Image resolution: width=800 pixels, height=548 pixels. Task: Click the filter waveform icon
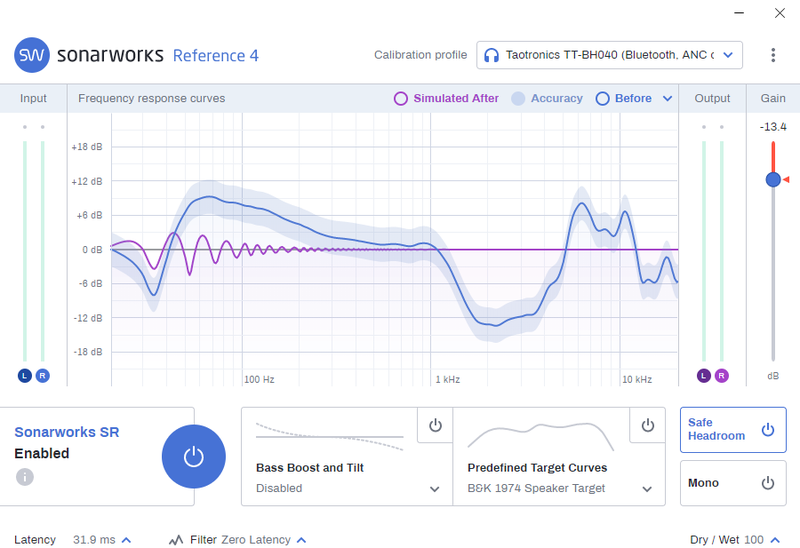176,540
